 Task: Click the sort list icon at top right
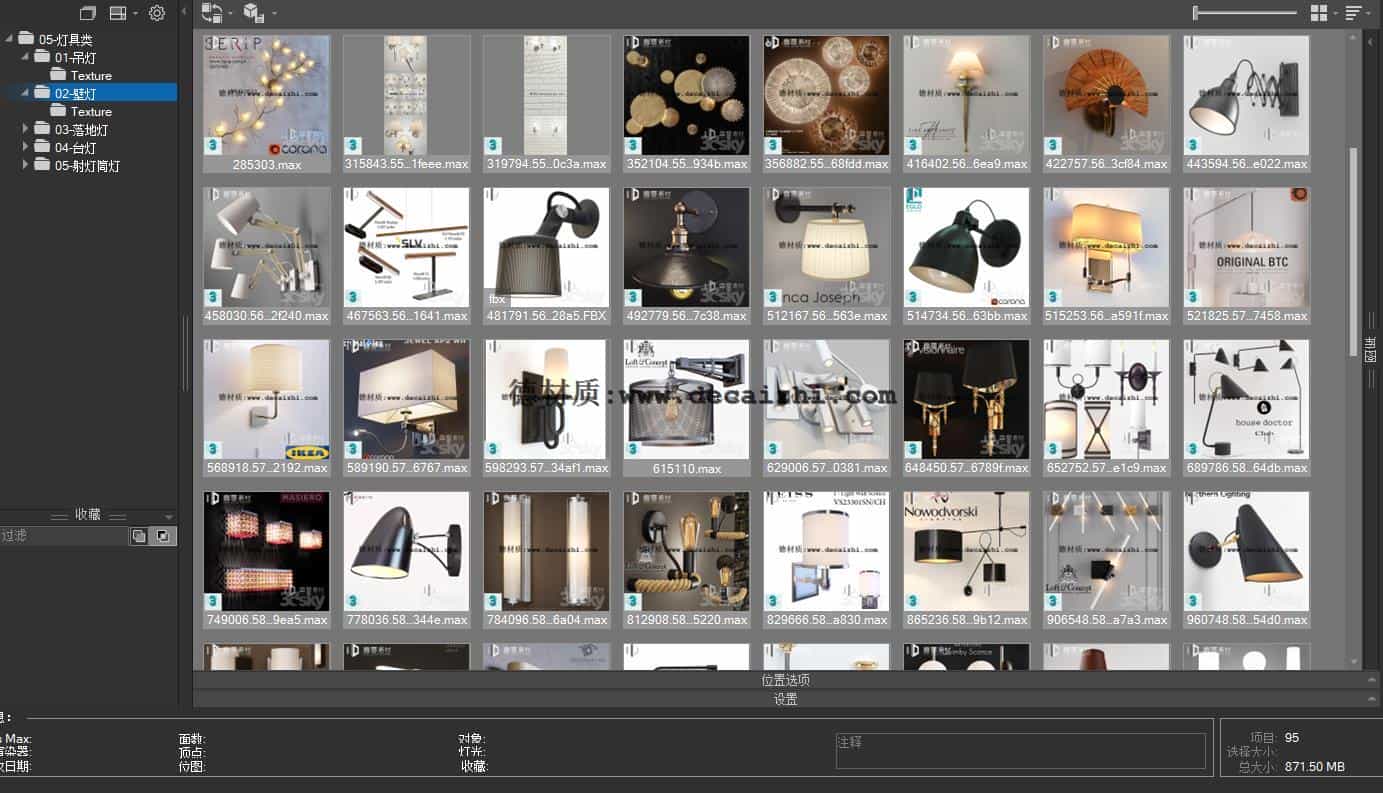(x=1352, y=13)
